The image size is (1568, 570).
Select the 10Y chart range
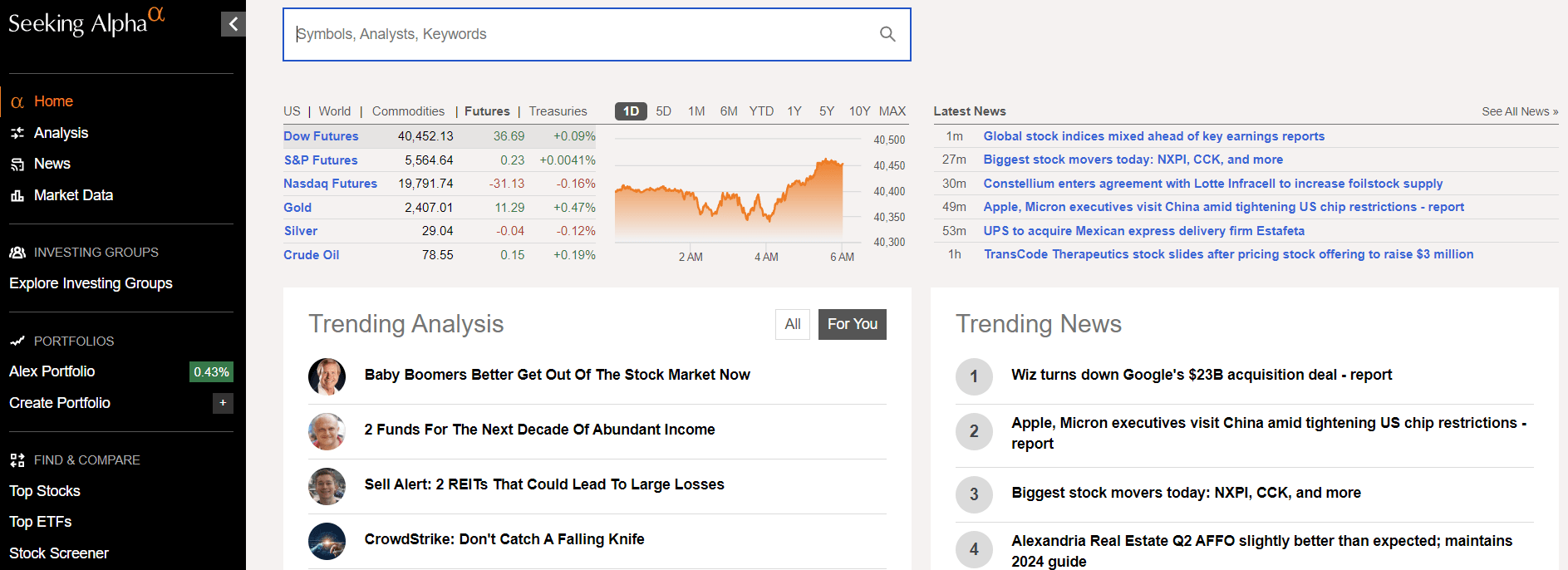[x=859, y=111]
